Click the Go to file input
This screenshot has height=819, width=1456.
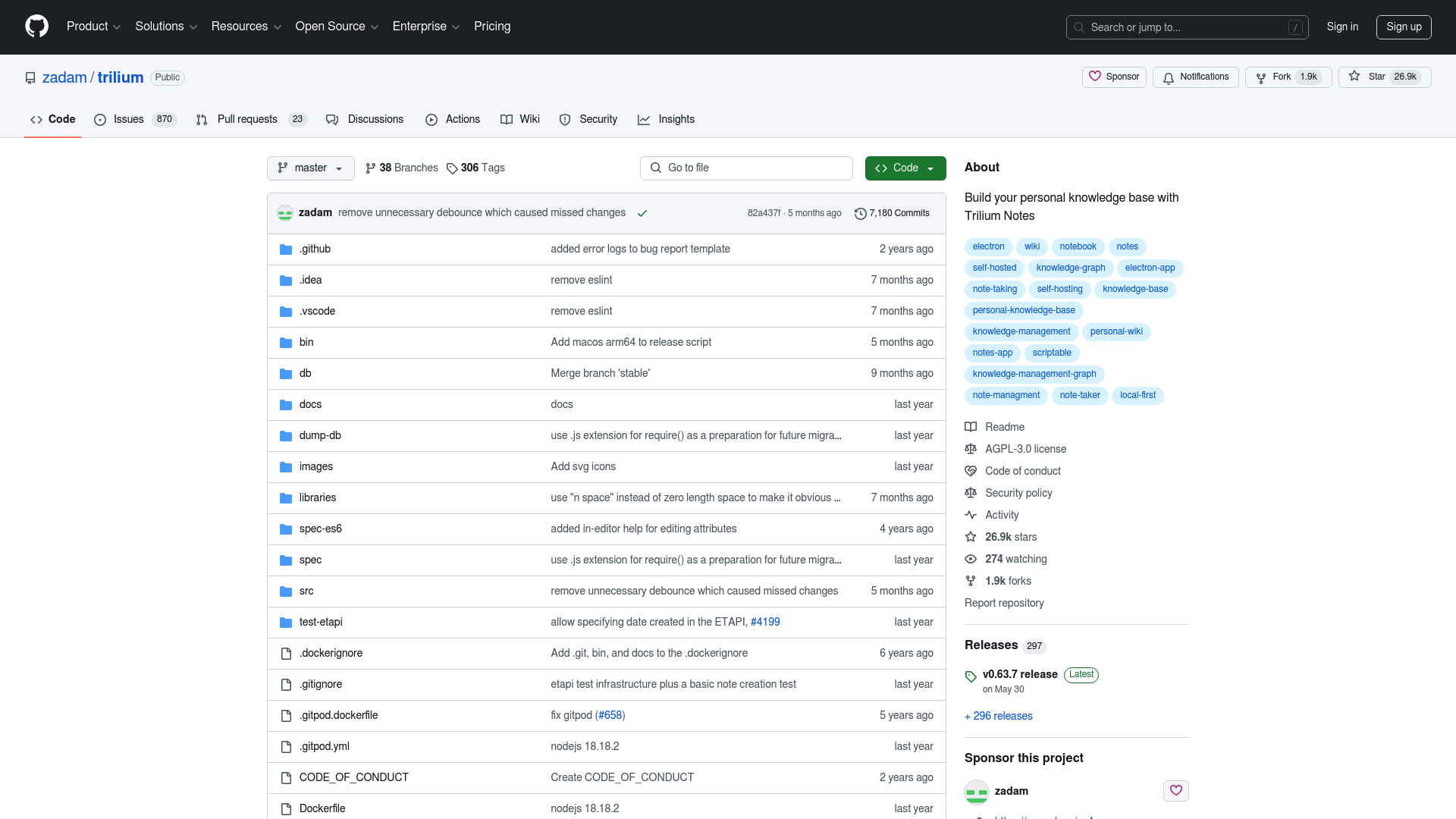pos(746,168)
